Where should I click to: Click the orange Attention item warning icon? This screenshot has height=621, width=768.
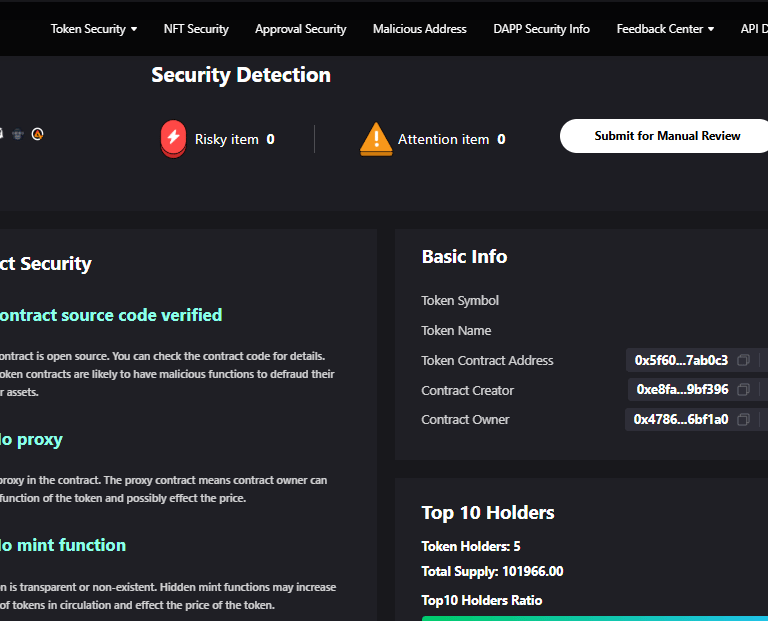pos(376,139)
